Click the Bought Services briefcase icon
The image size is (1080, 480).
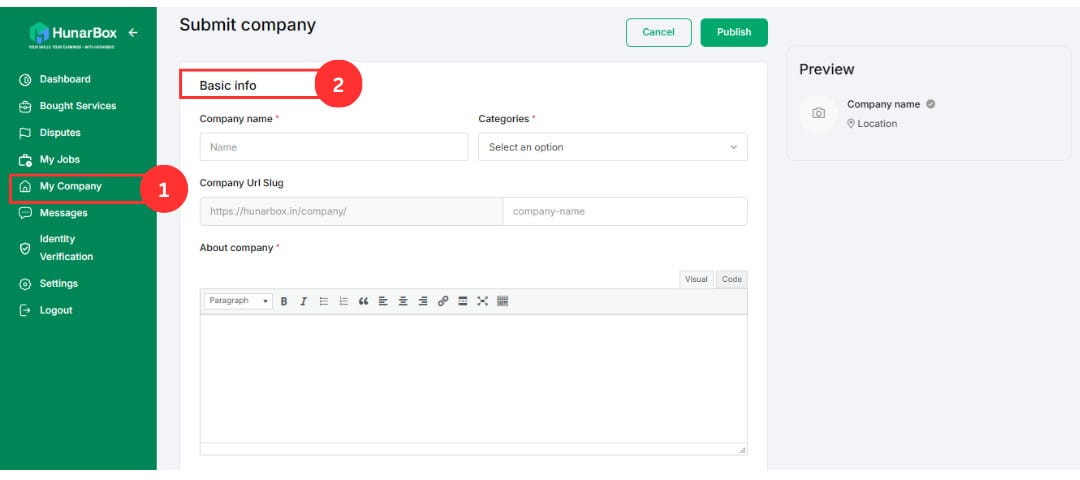coord(25,107)
